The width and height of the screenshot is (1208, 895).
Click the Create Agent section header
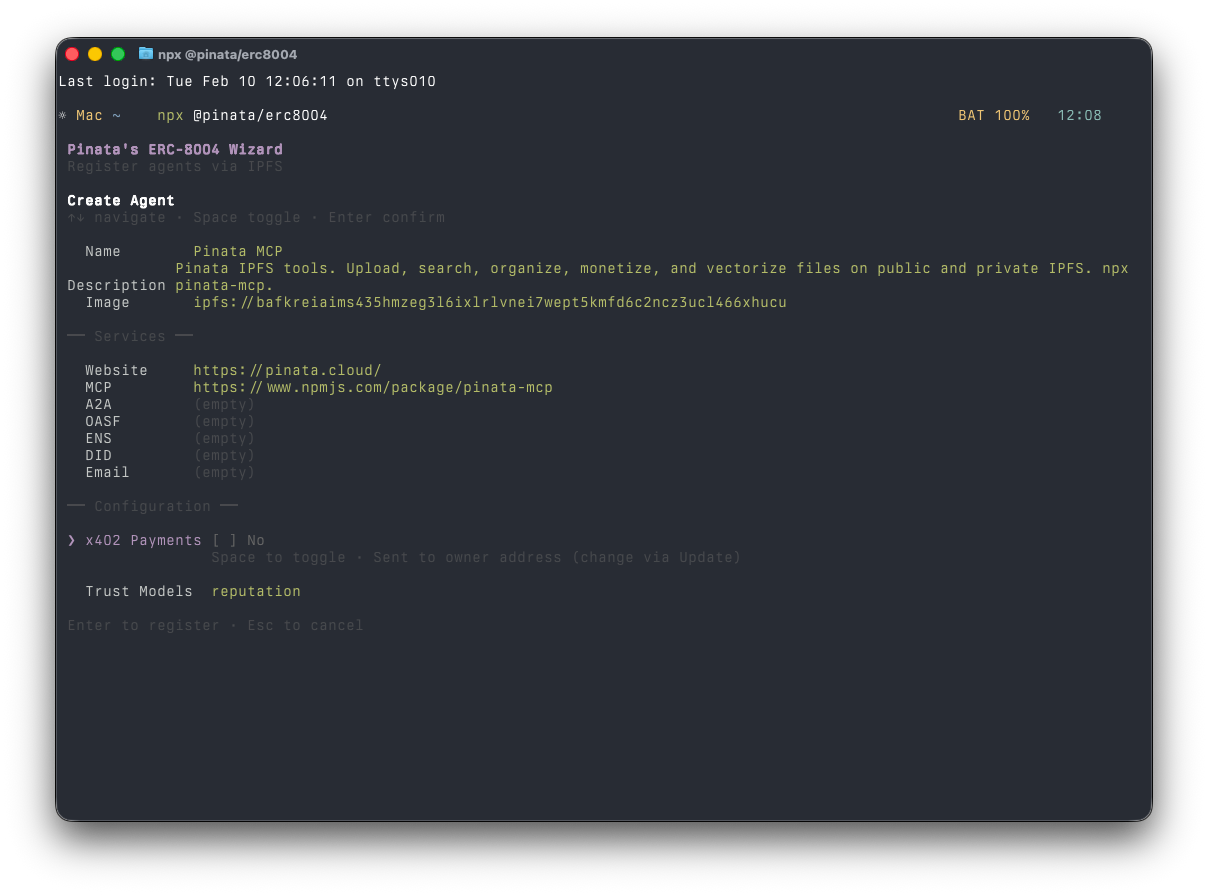(120, 200)
